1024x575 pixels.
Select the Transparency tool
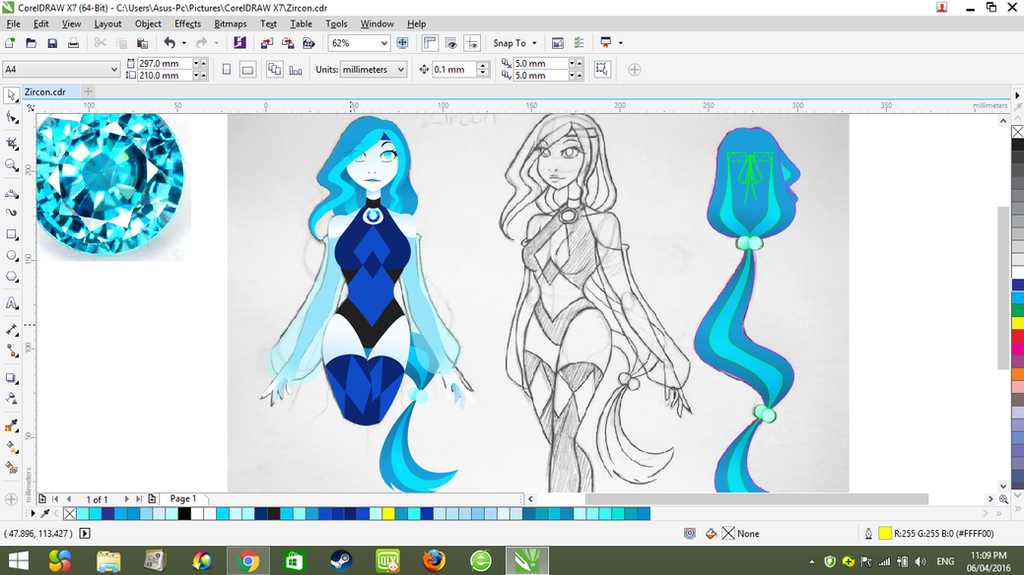tap(11, 399)
